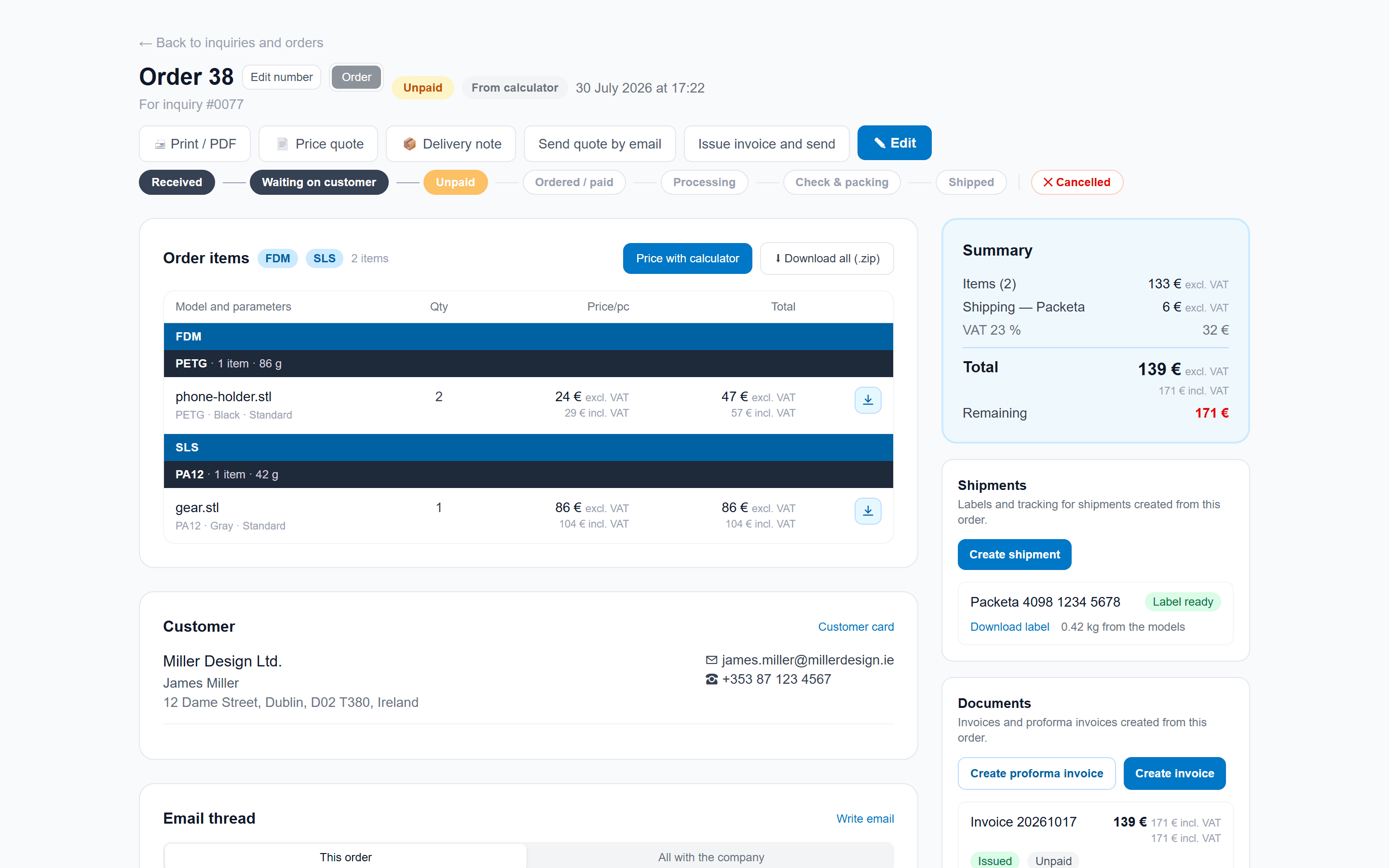The image size is (1389, 868).
Task: Issue invoice and send
Action: (x=766, y=144)
